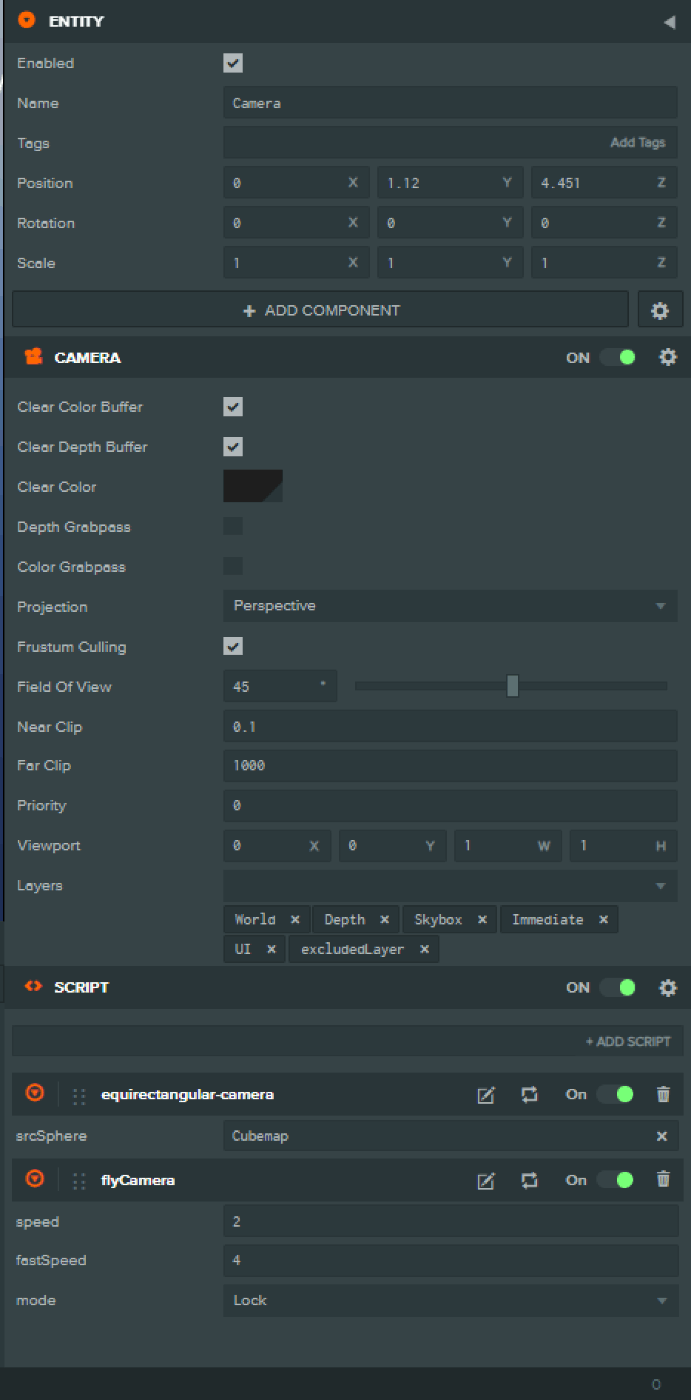691x1400 pixels.
Task: Disable the flyCamera script toggle
Action: coord(615,1181)
